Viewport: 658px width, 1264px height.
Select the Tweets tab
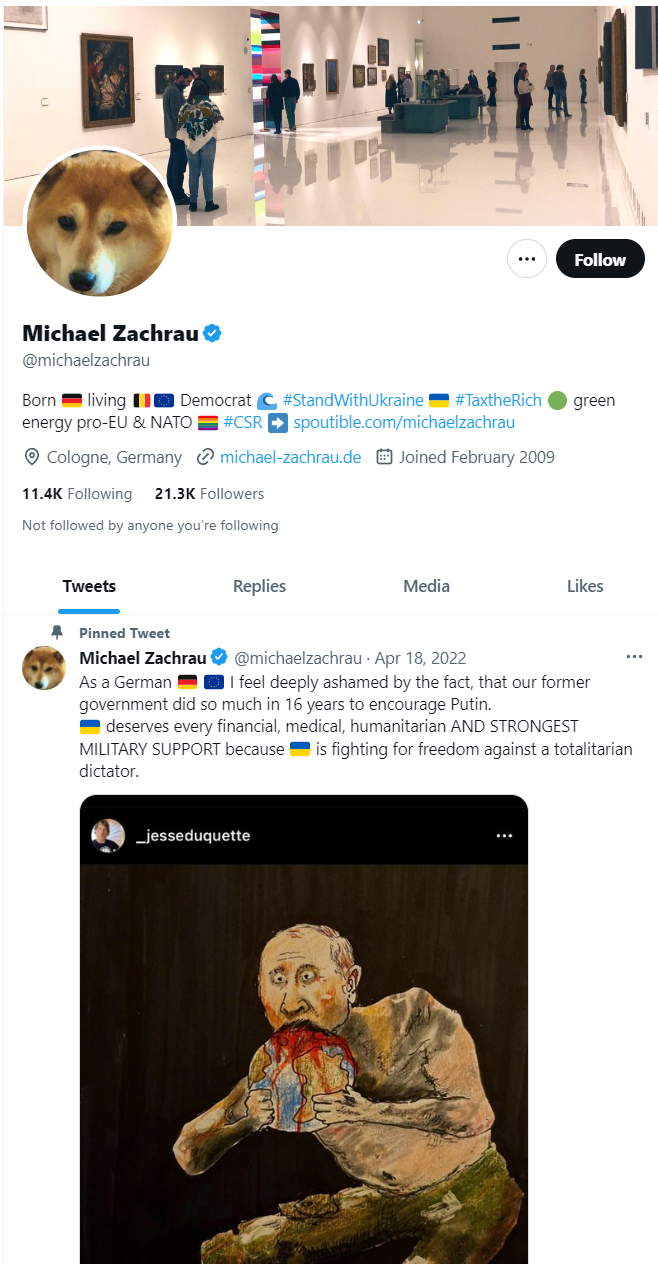pyautogui.click(x=89, y=586)
